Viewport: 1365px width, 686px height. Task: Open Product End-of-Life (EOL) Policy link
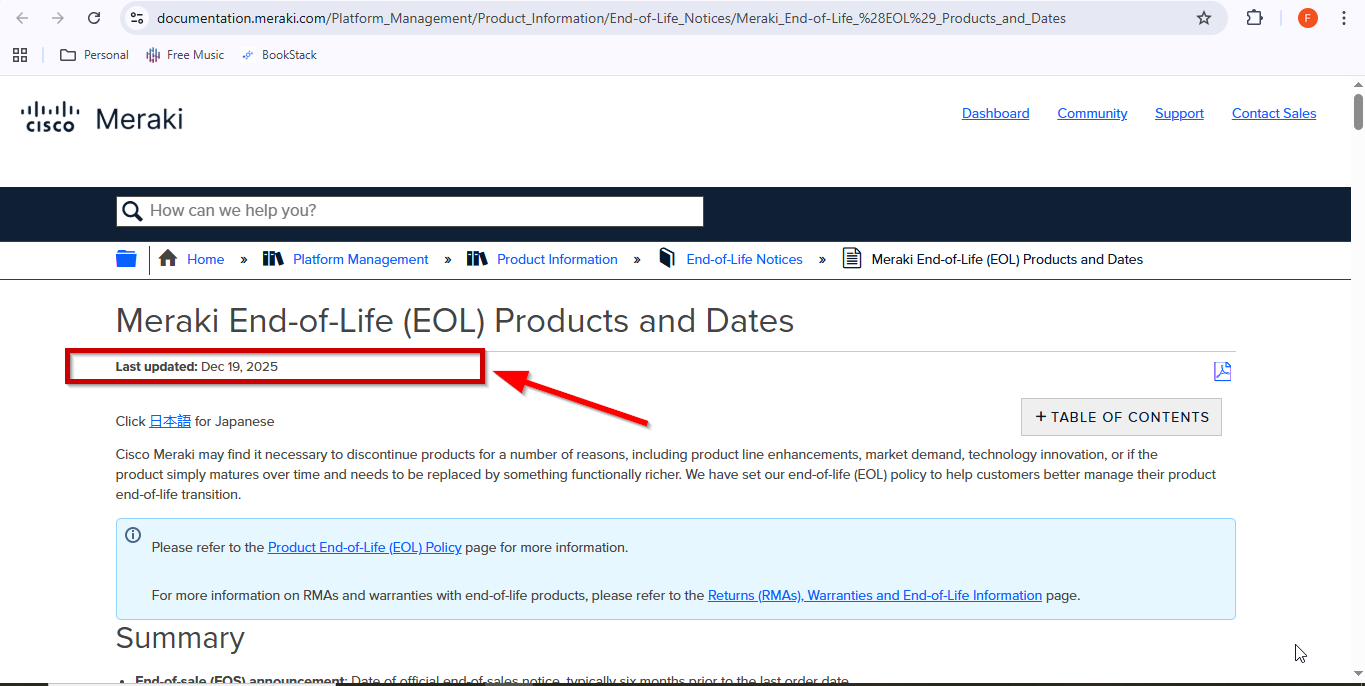[365, 547]
